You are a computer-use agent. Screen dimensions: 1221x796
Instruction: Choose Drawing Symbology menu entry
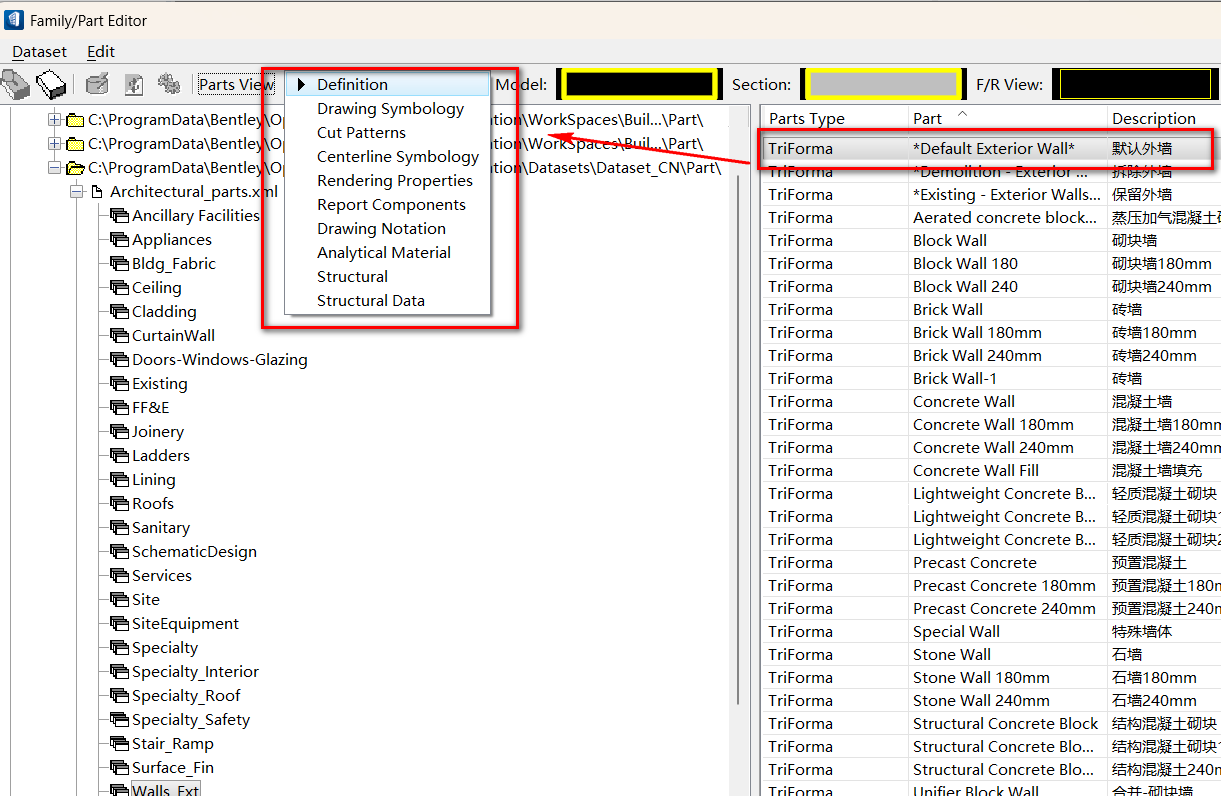(388, 108)
